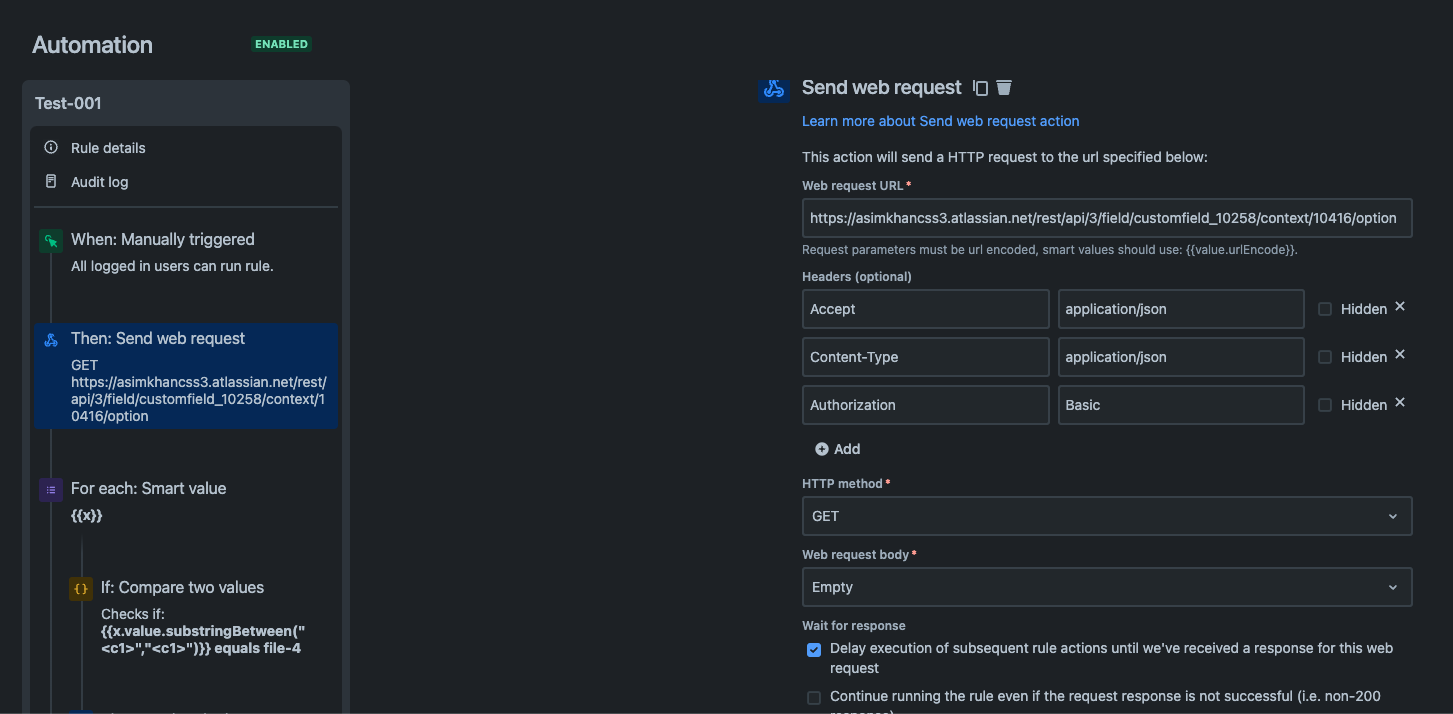Expand the GET method selector chevron
Viewport: 1453px width, 714px height.
[x=1393, y=515]
